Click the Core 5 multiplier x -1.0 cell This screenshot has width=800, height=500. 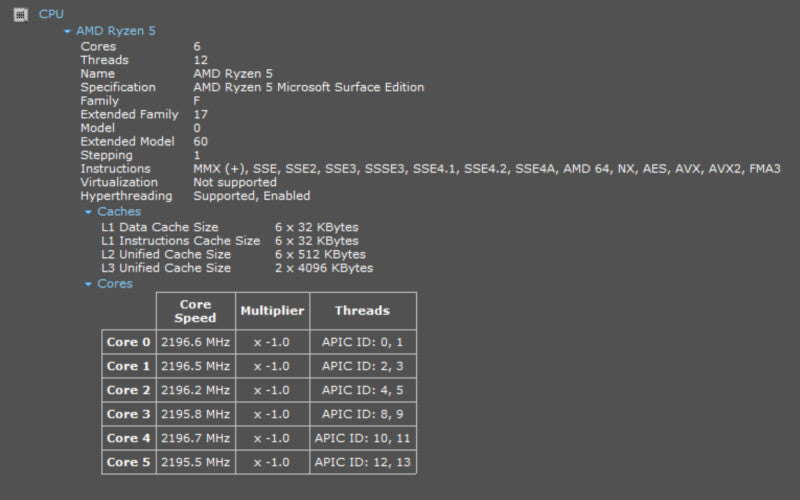tap(272, 462)
